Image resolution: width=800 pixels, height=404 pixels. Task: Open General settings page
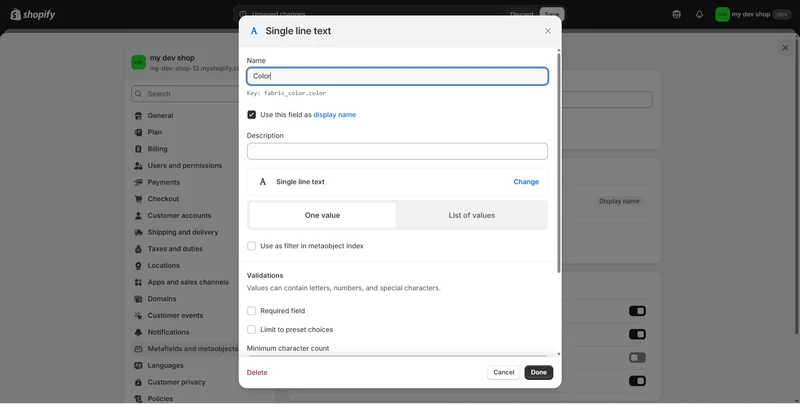coord(160,116)
